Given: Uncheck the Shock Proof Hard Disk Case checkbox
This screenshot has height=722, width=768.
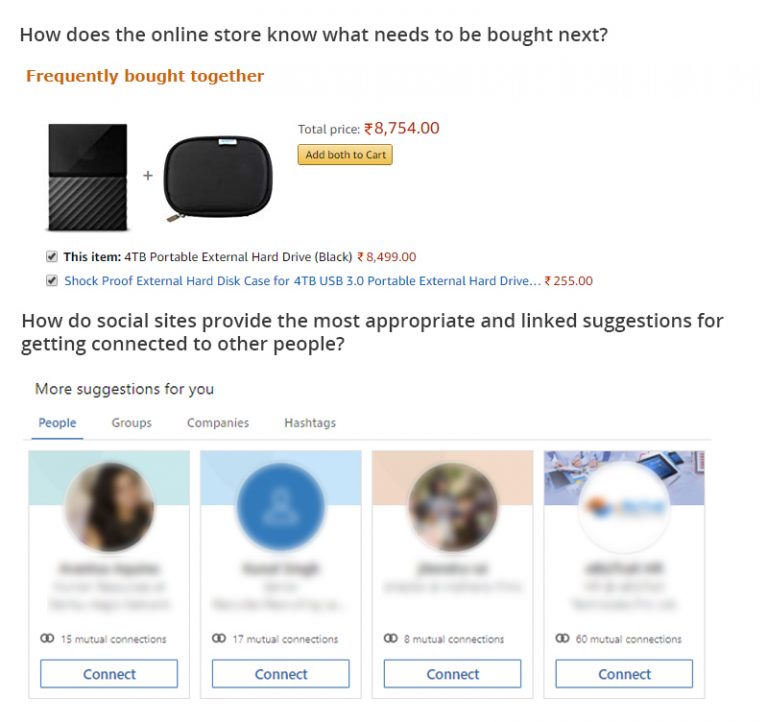Looking at the screenshot, I should coord(52,281).
